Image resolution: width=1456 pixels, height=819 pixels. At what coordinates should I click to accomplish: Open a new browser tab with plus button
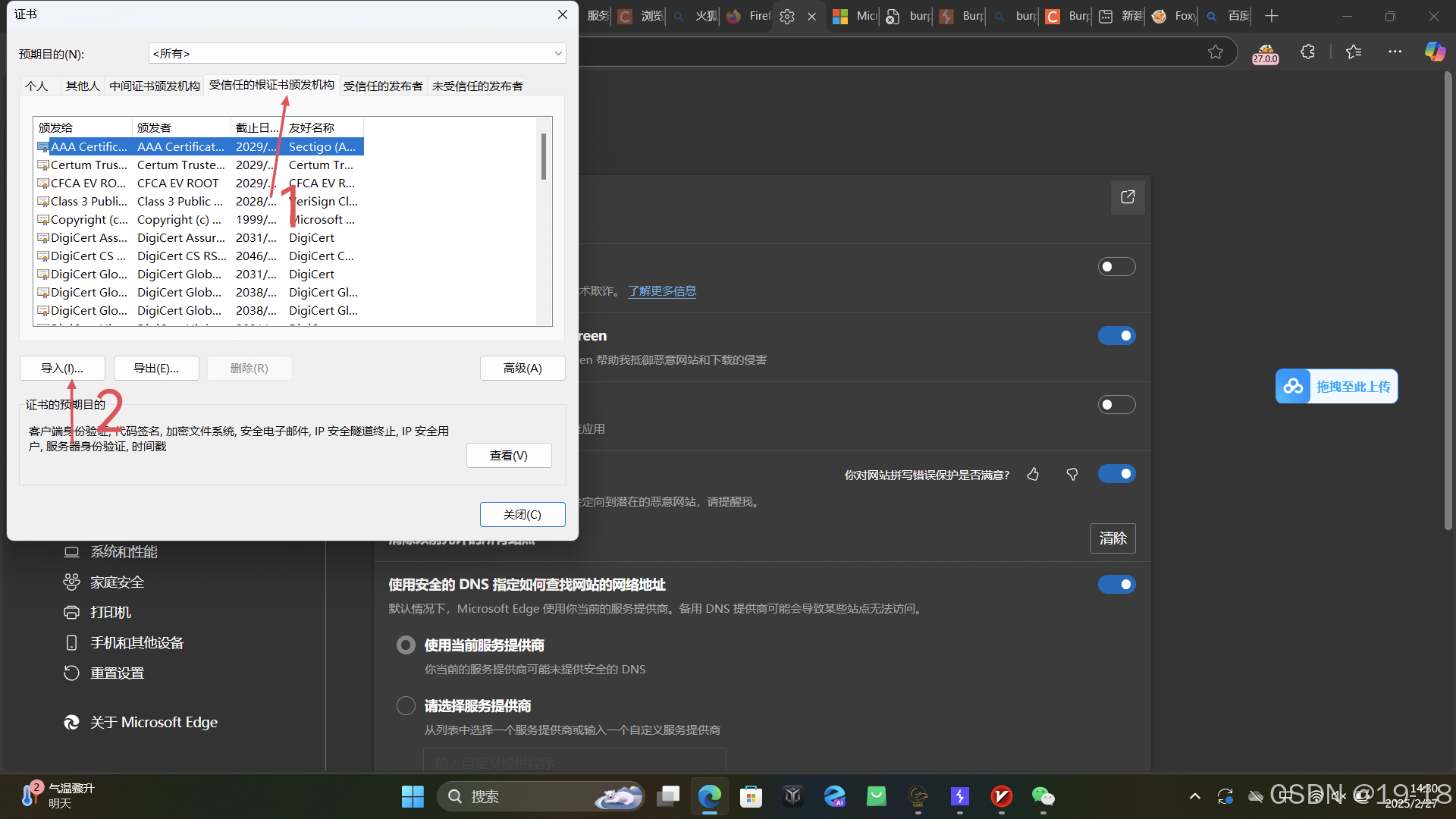(x=1272, y=16)
